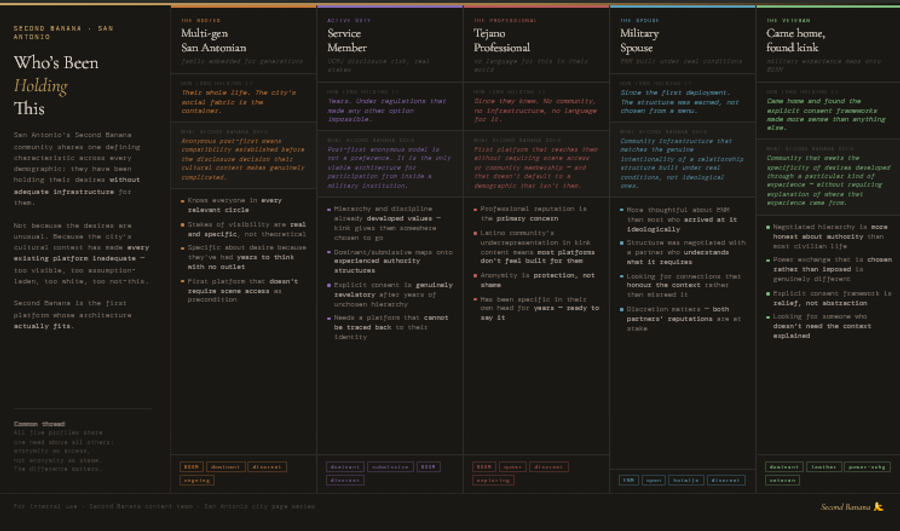The height and width of the screenshot is (531, 900).
Task: Click 'ready to say it' bullet
Action: click(536, 308)
